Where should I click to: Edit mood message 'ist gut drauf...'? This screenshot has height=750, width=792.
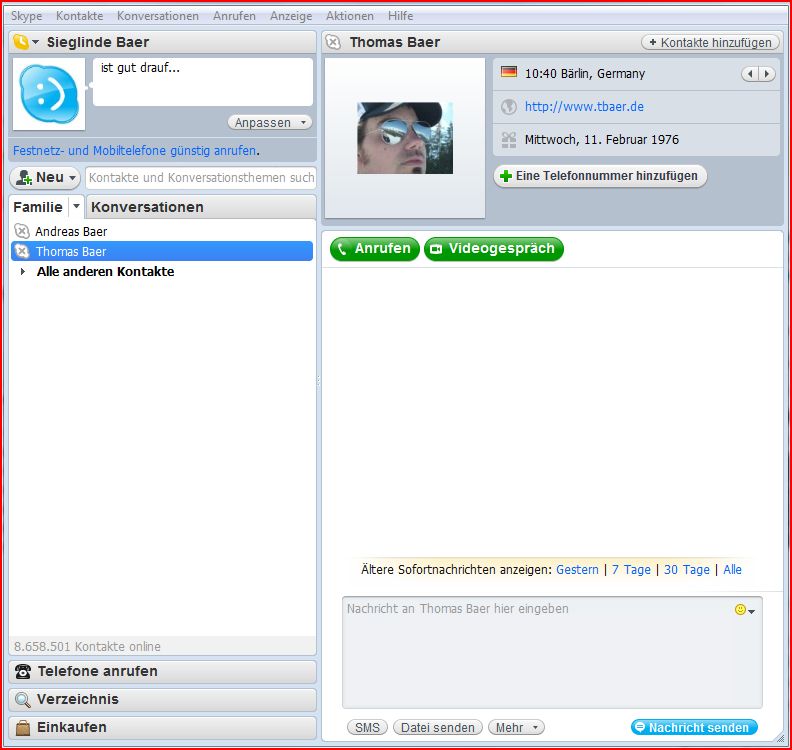point(203,82)
